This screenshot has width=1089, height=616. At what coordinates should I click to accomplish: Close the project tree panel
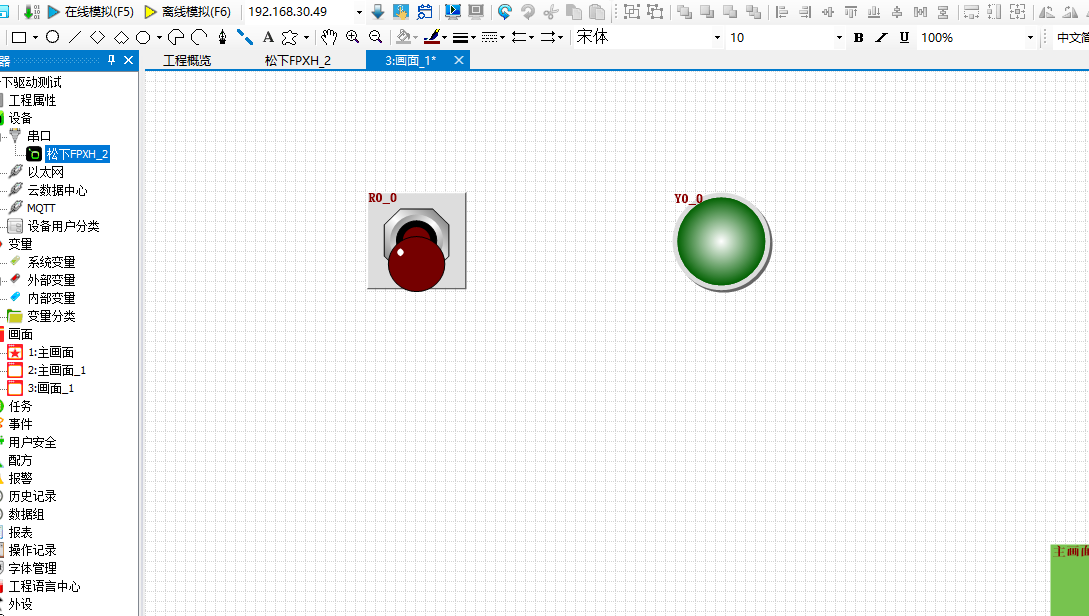(128, 60)
